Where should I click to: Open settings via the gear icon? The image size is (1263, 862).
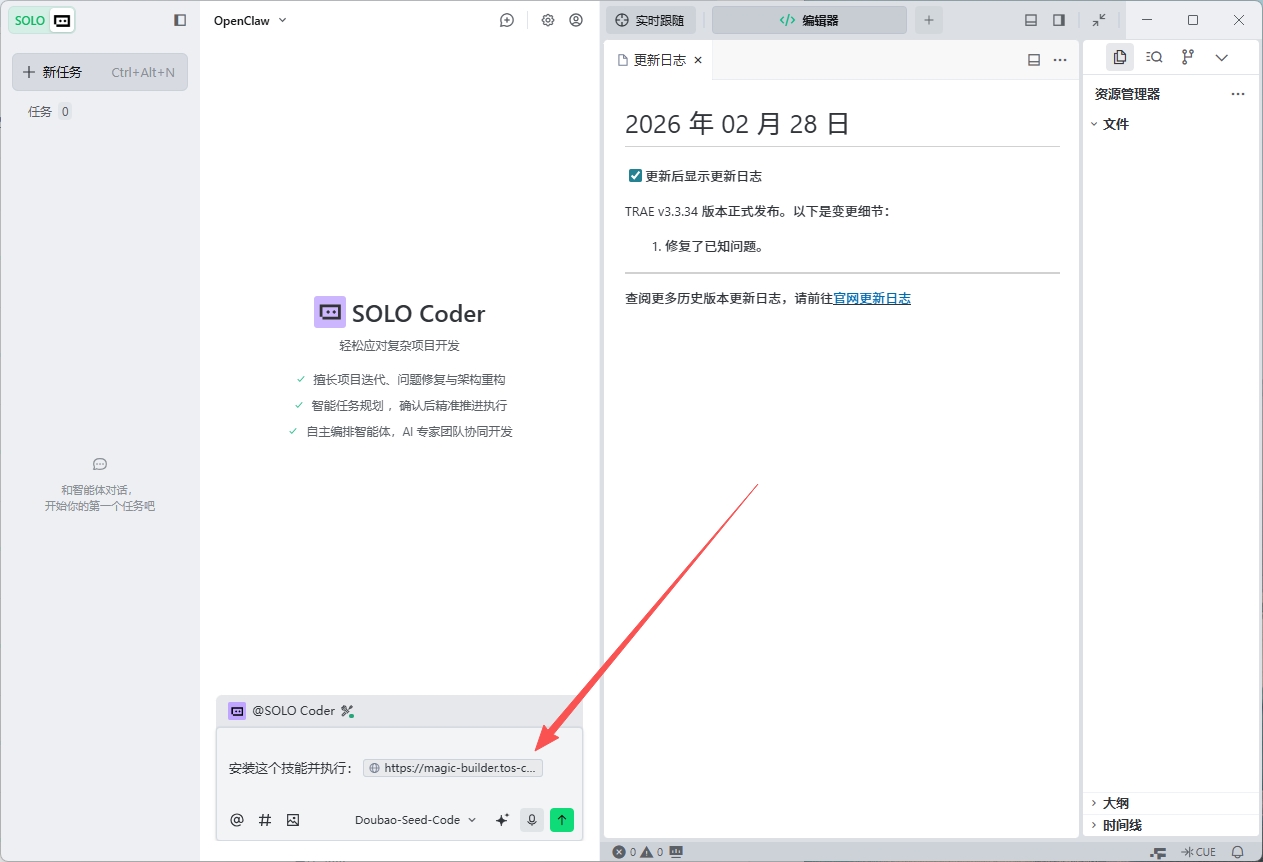click(548, 20)
